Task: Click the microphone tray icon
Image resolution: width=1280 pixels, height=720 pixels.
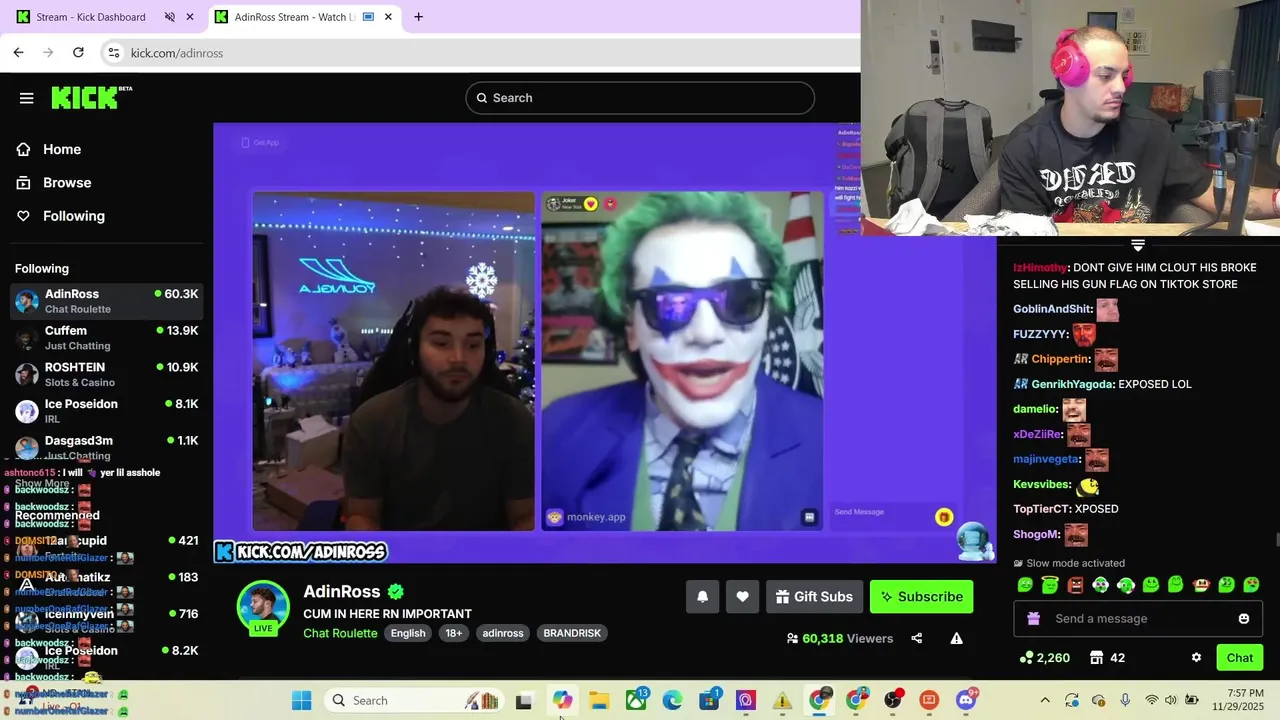Action: coord(1125,701)
